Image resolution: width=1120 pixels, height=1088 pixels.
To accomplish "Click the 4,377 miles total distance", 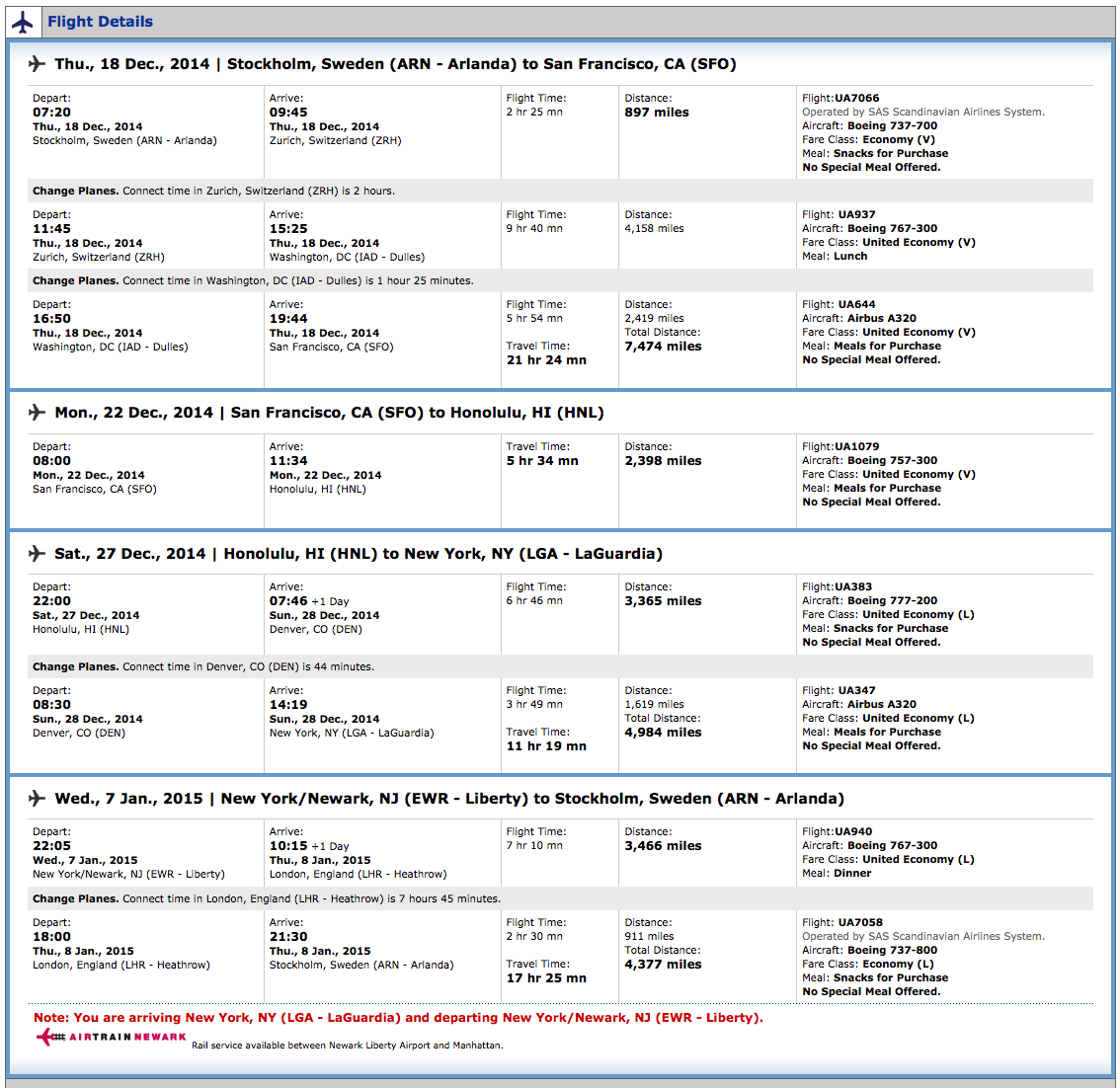I will (x=663, y=965).
